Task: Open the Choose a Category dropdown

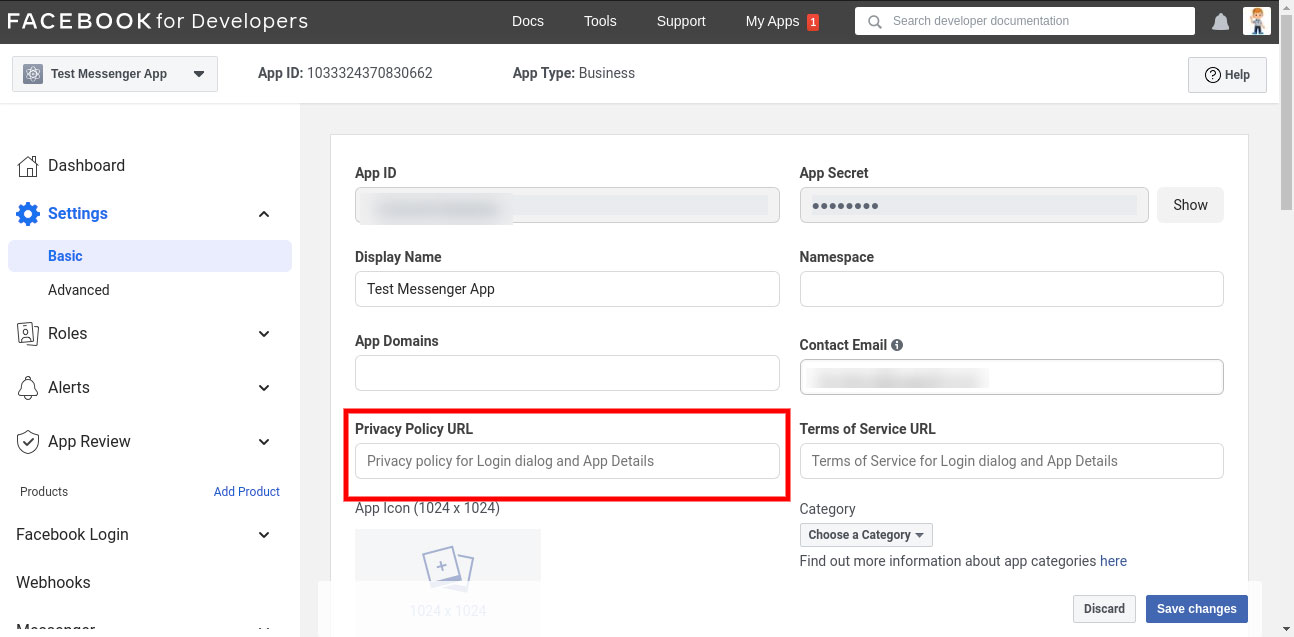Action: (866, 535)
